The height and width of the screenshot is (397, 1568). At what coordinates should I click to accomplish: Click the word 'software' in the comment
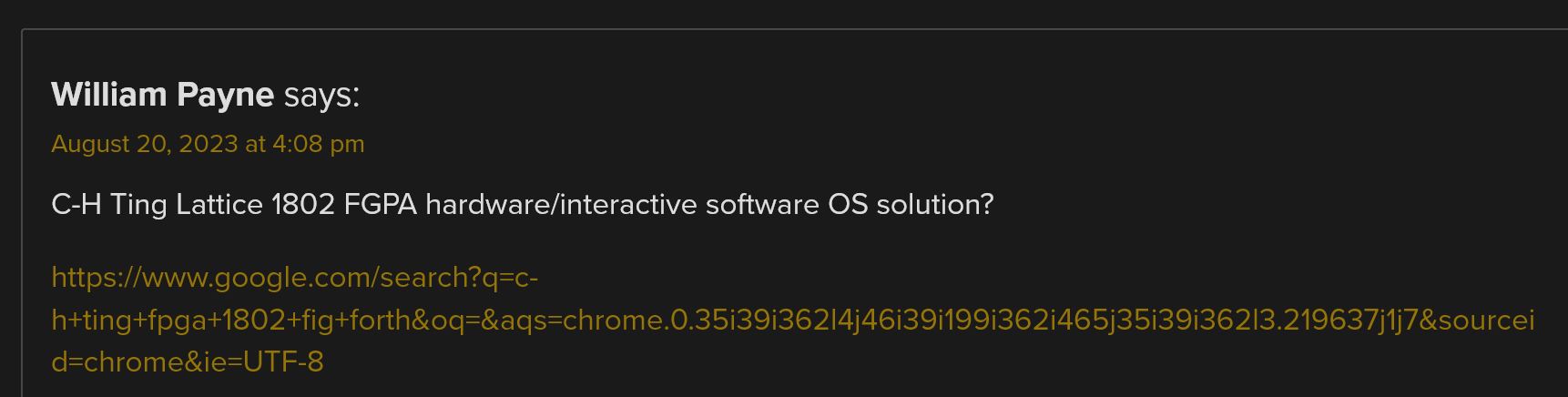coord(762,204)
